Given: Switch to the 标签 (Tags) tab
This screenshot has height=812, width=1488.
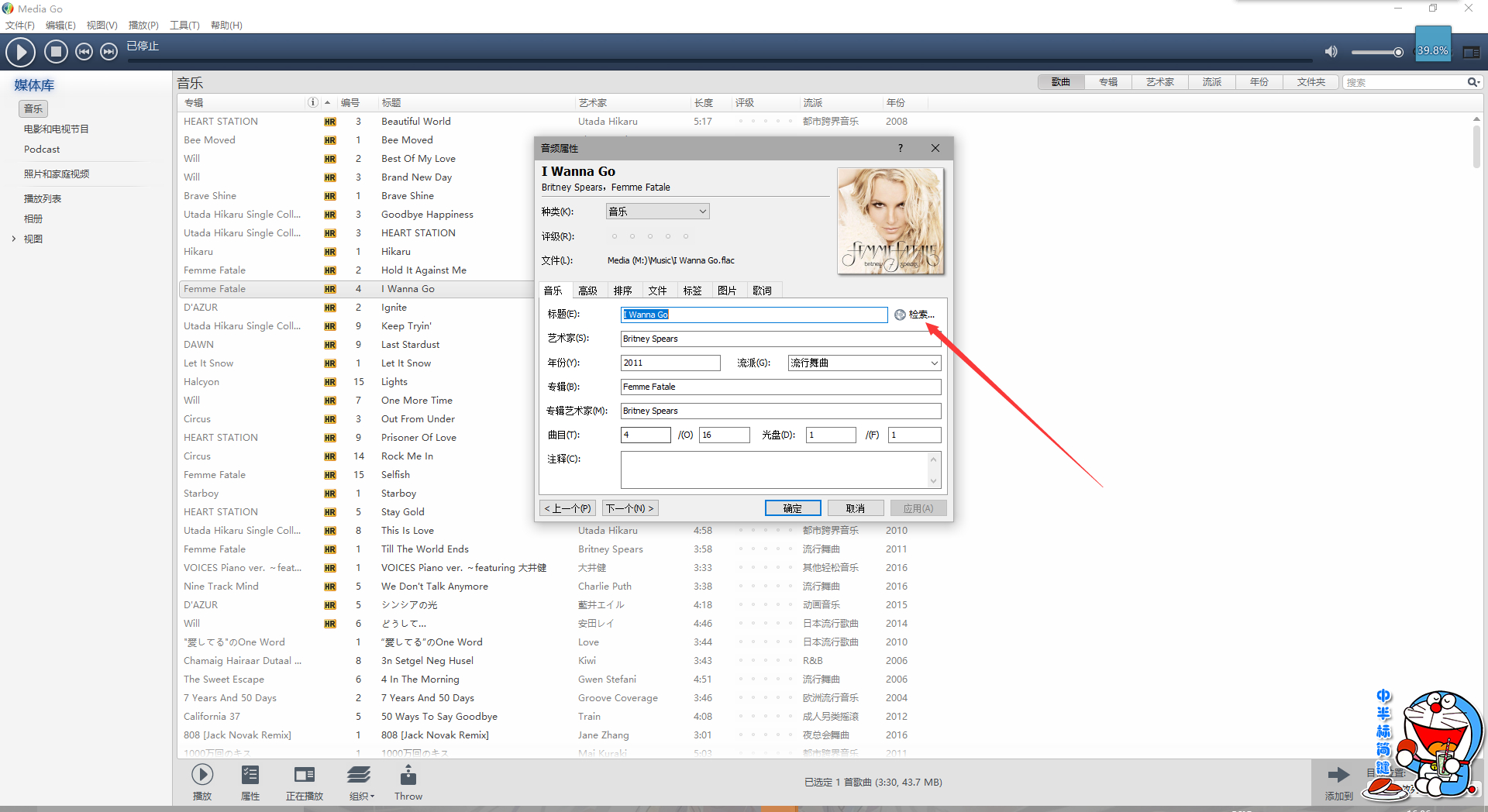Looking at the screenshot, I should [693, 291].
